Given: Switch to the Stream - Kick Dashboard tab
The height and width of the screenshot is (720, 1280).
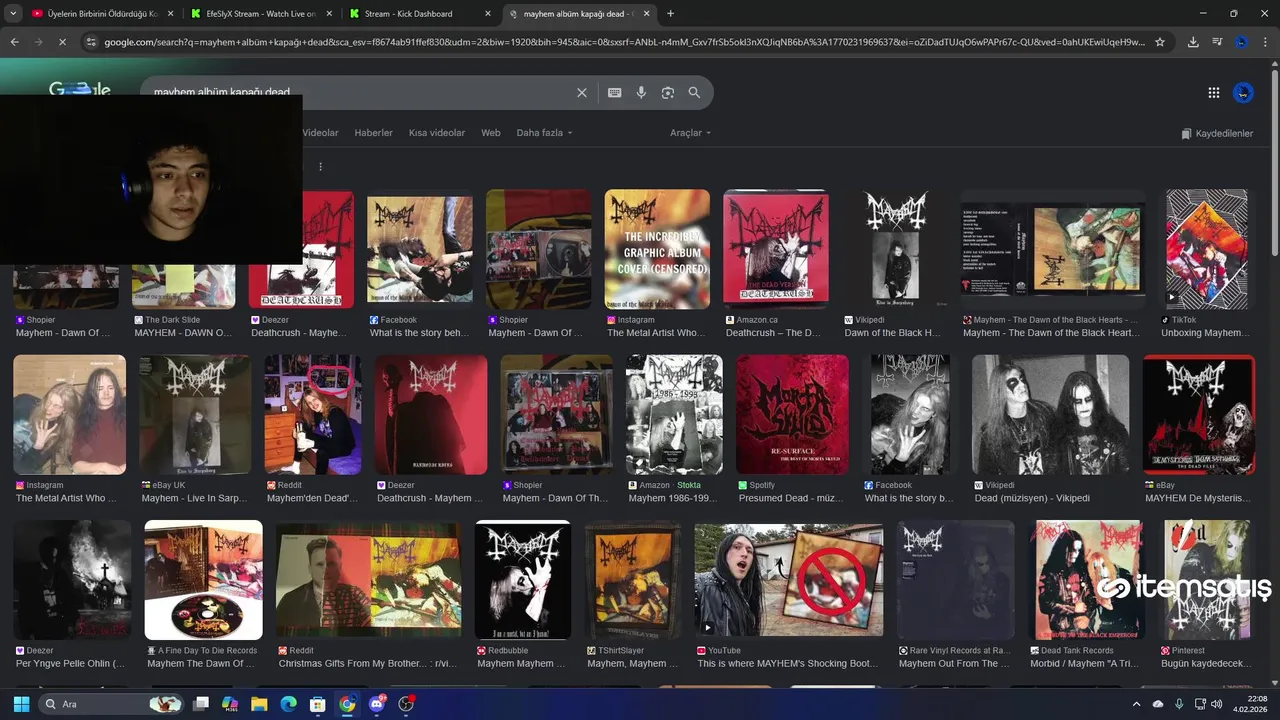Looking at the screenshot, I should (418, 14).
